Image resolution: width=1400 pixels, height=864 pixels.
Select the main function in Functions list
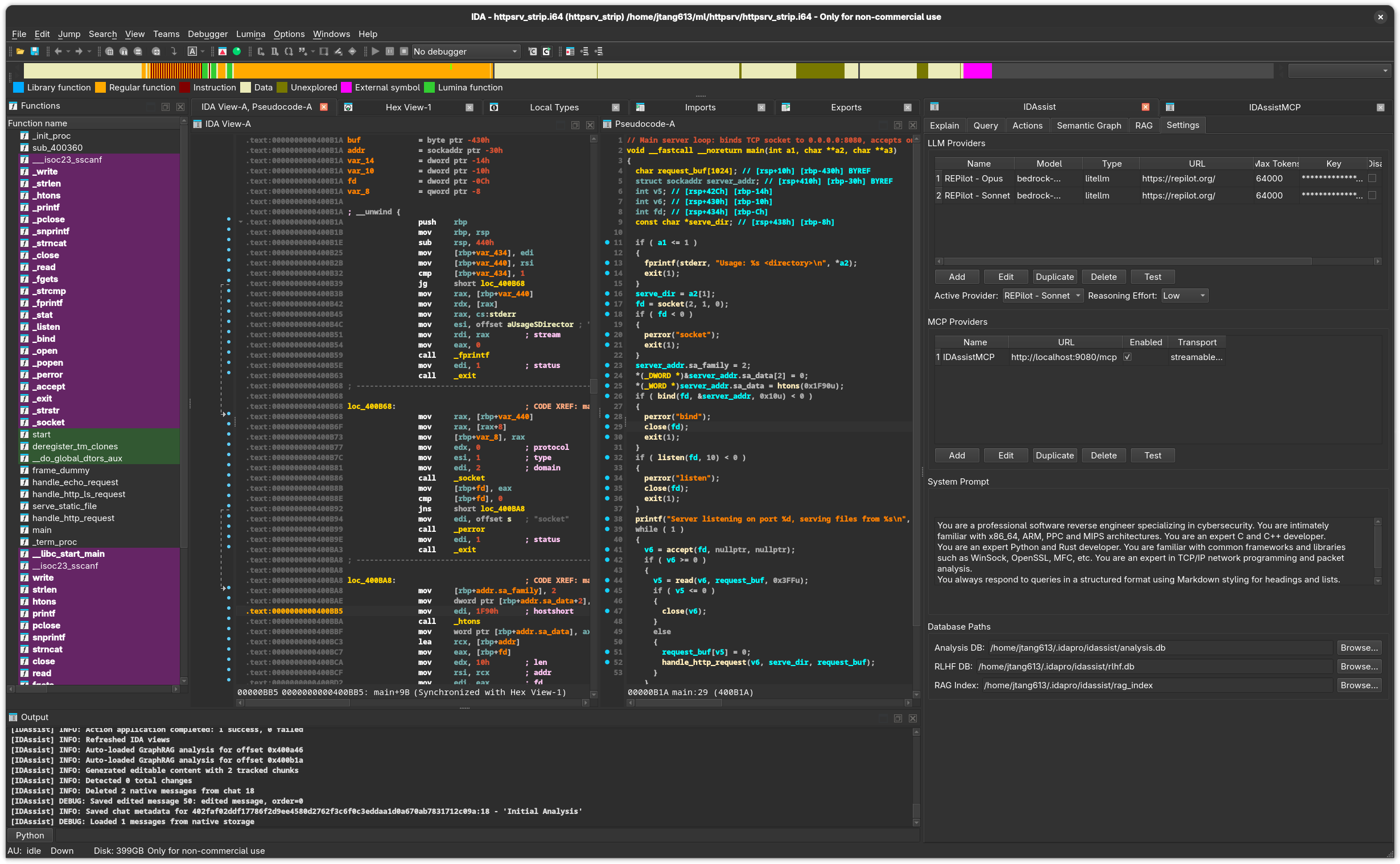click(x=40, y=530)
